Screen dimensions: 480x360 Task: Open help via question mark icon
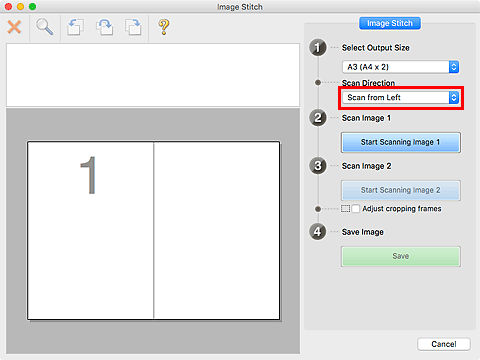click(164, 27)
